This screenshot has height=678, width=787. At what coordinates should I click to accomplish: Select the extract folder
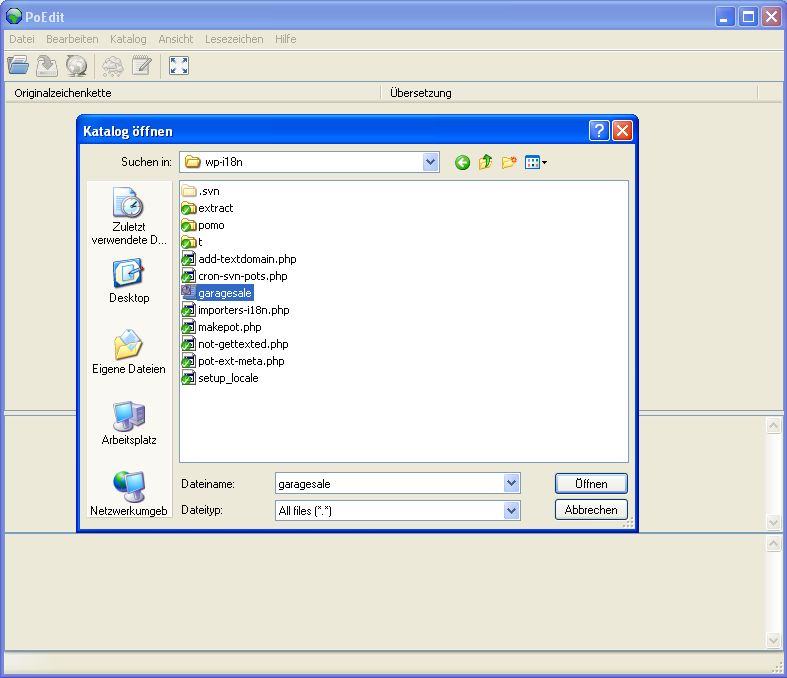(x=207, y=208)
